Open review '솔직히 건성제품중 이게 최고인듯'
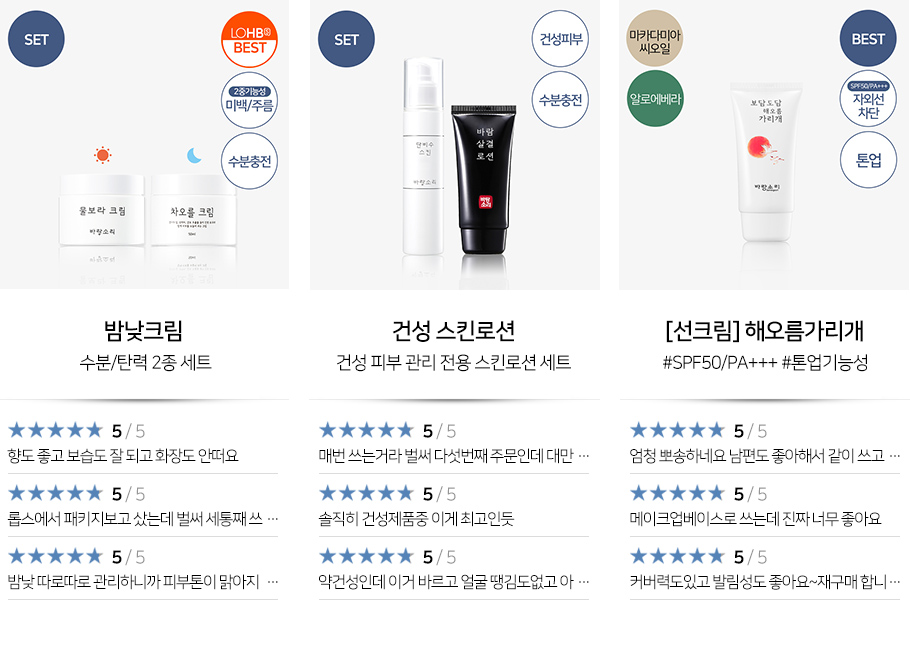 [x=416, y=518]
